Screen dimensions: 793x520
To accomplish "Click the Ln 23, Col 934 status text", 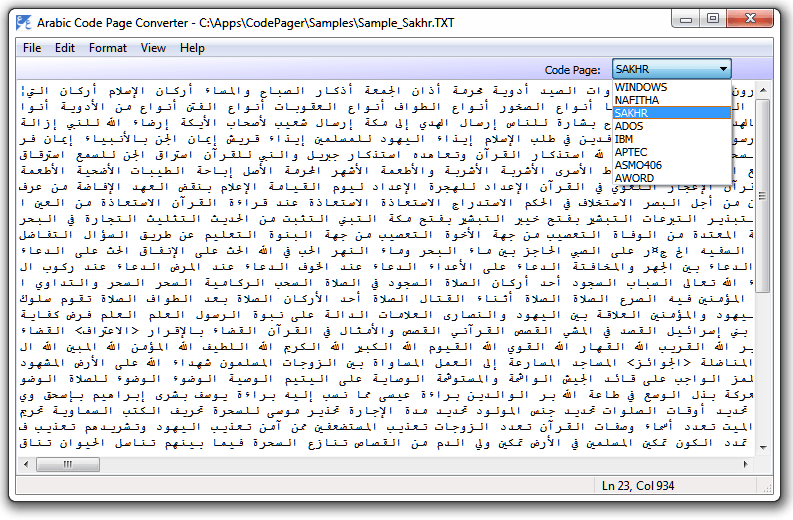I will tap(638, 486).
